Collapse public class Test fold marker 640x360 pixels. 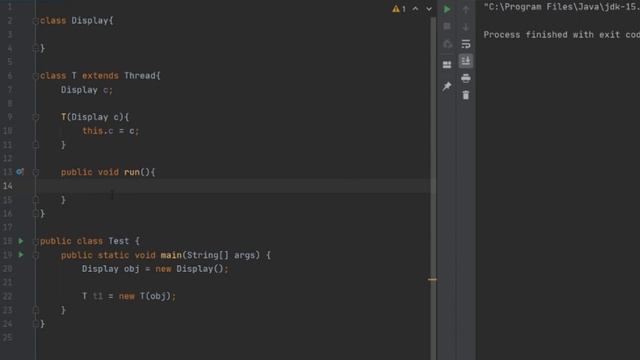coord(36,241)
